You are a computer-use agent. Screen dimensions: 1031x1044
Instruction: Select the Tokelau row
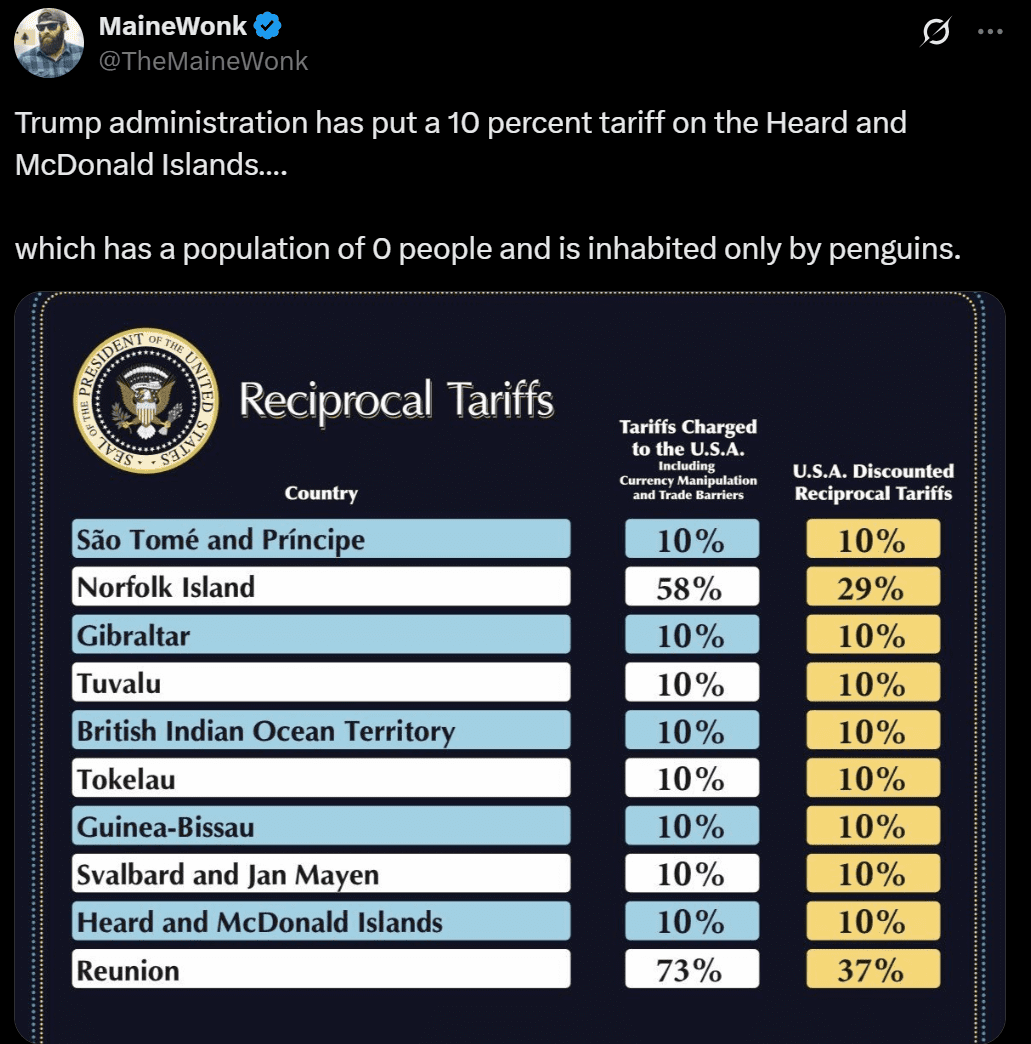(320, 777)
